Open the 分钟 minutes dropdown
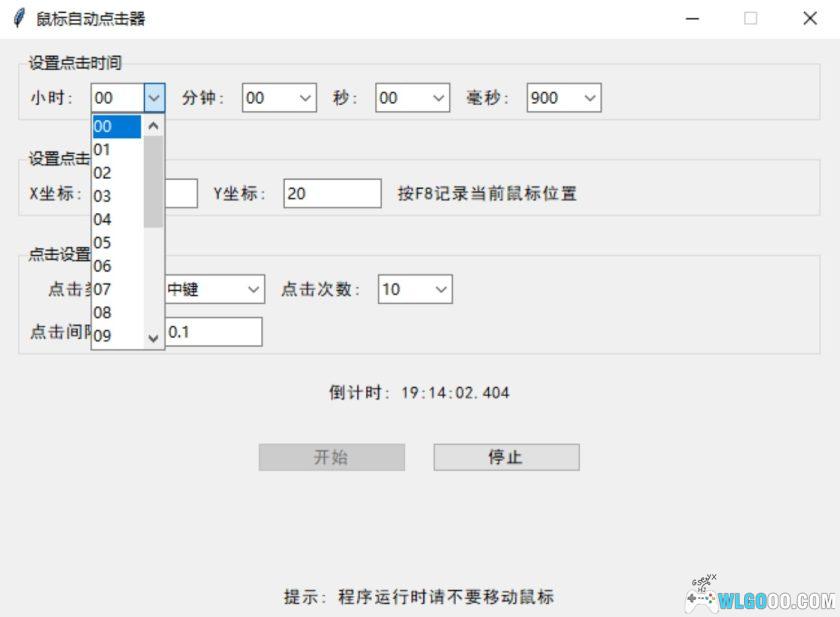The image size is (840, 617). point(304,97)
